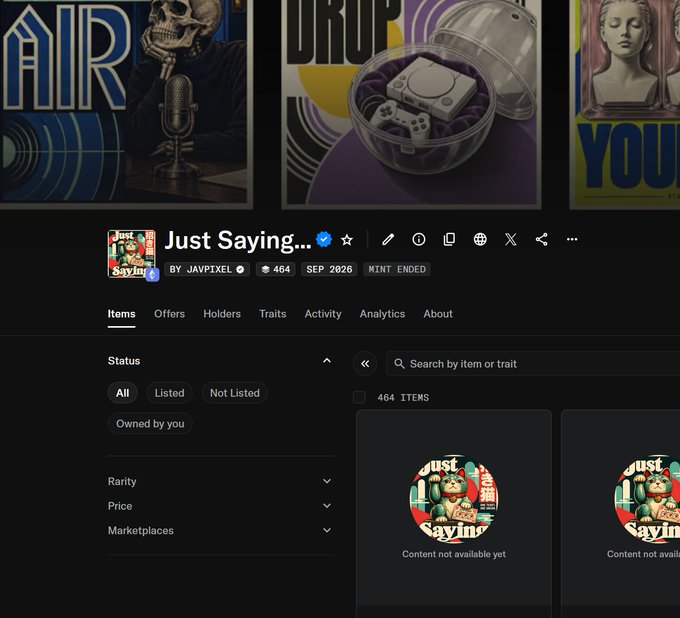Click the SEP 2026 date badge
The width and height of the screenshot is (680, 618).
tap(329, 269)
